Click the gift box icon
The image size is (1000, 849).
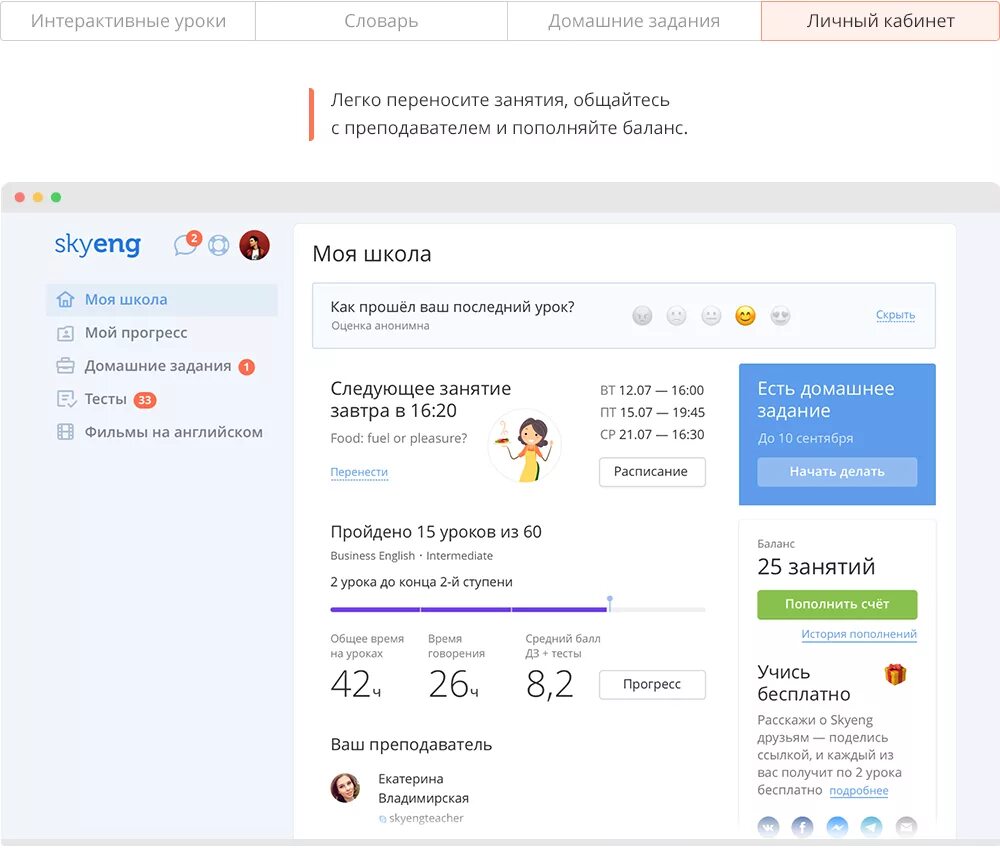895,674
